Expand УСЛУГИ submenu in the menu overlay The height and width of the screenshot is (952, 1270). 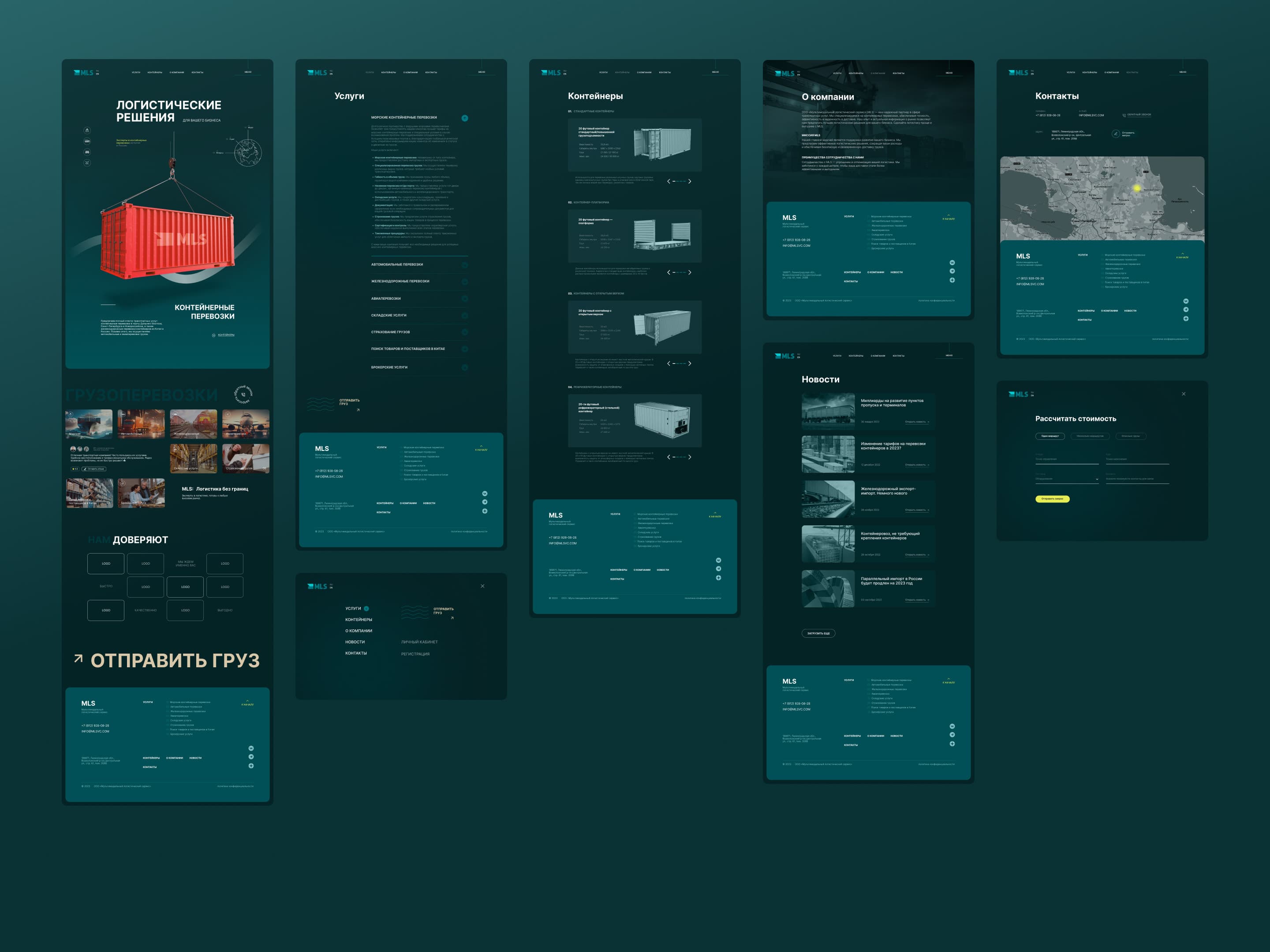pos(366,608)
